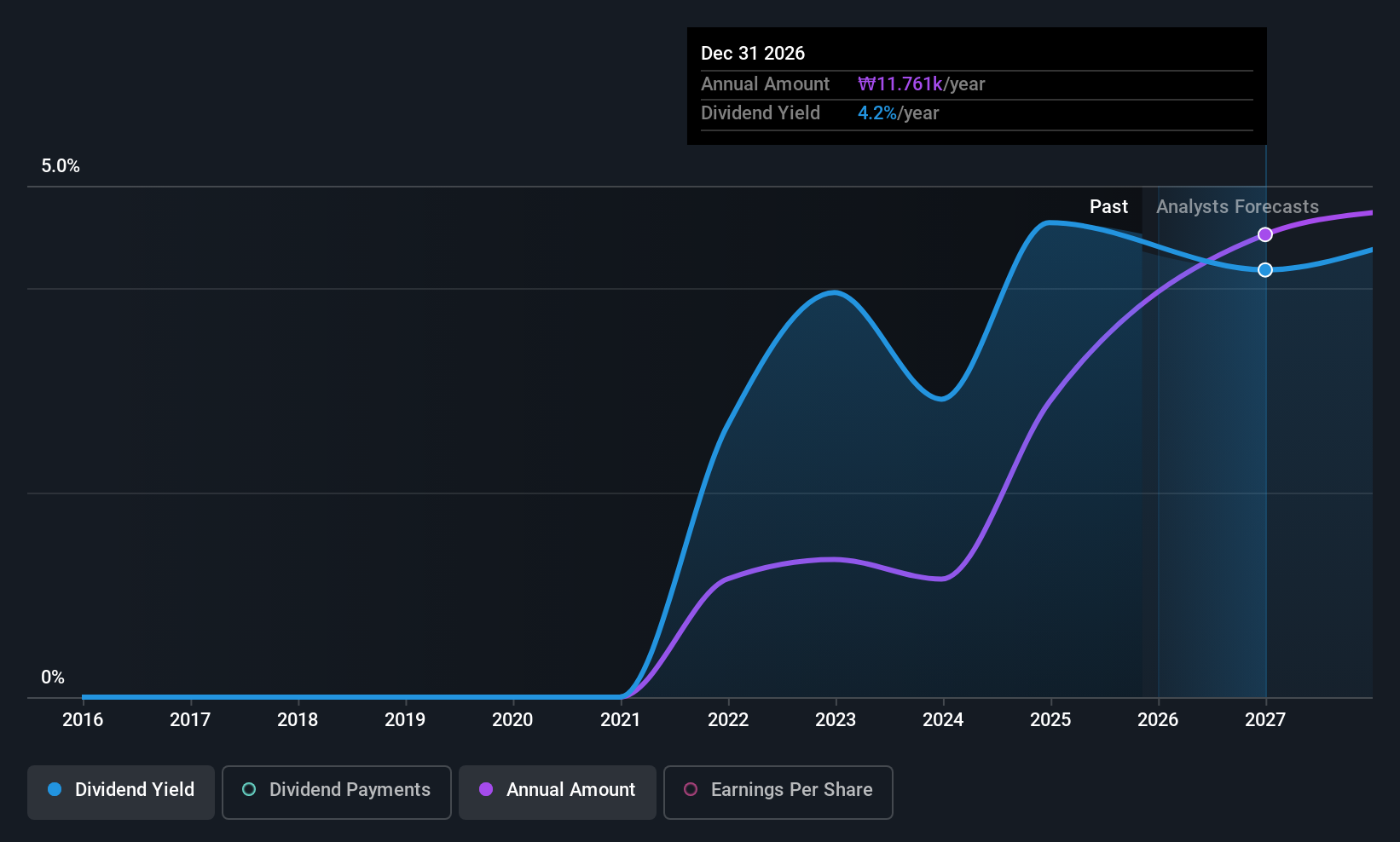The width and height of the screenshot is (1400, 842).
Task: Click the teal Dividend Payments legend circle
Action: 249,790
